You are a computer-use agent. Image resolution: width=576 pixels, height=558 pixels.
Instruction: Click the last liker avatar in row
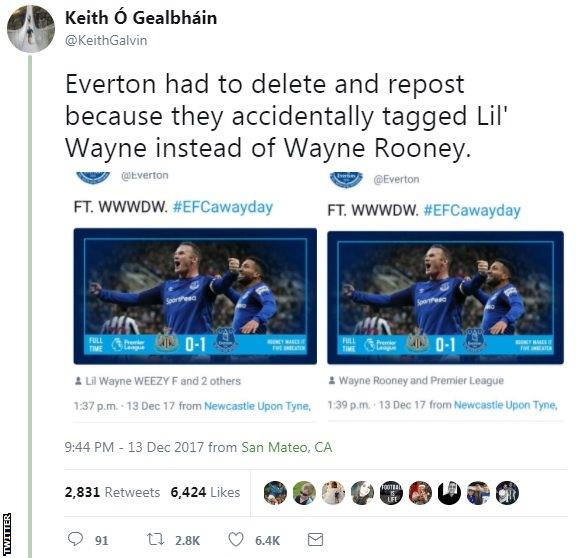pos(507,492)
